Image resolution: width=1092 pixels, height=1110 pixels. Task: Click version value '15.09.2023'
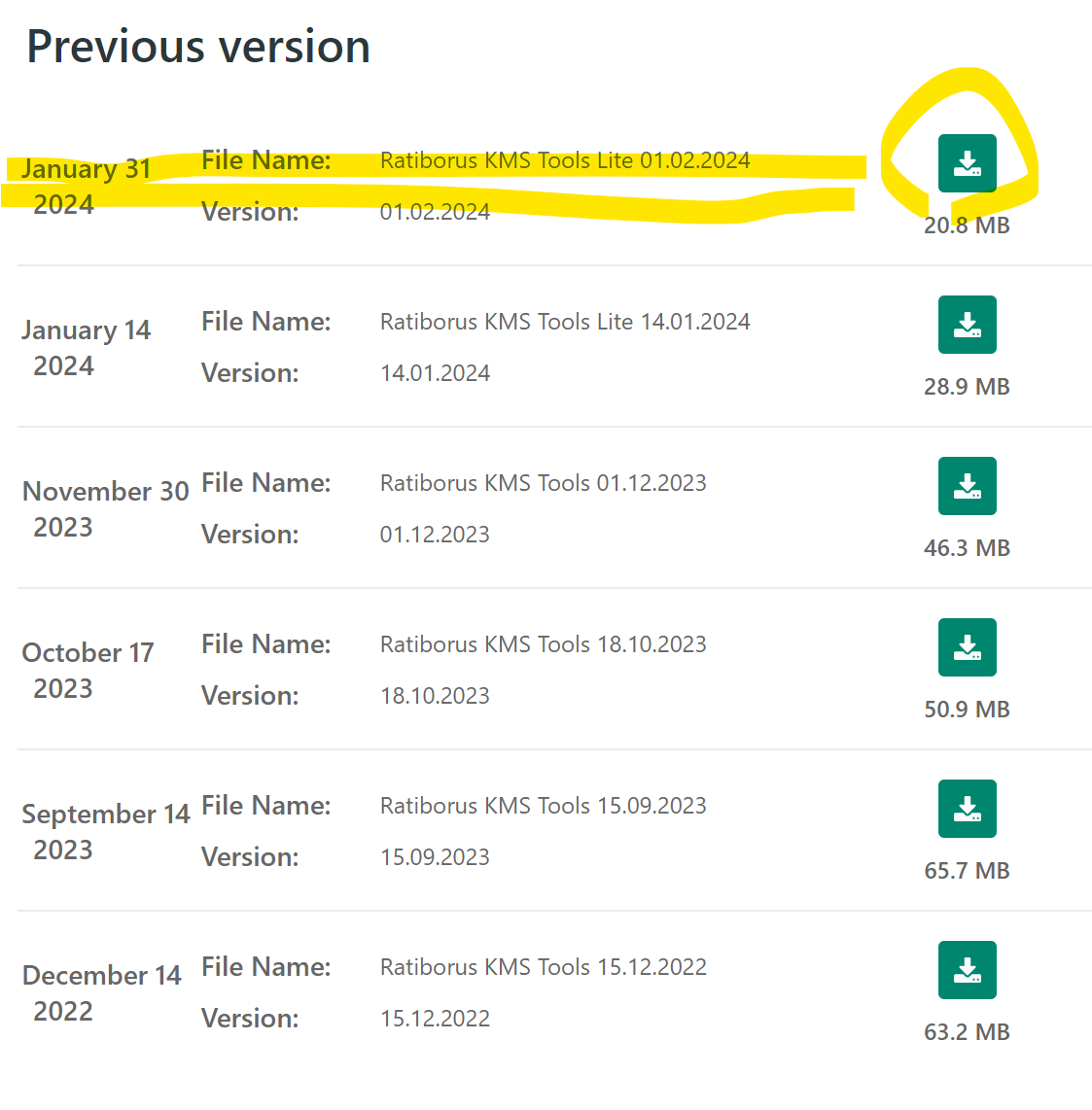pyautogui.click(x=435, y=857)
